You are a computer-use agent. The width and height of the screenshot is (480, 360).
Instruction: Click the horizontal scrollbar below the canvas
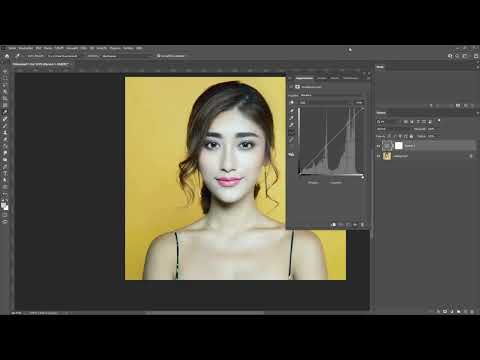click(205, 313)
